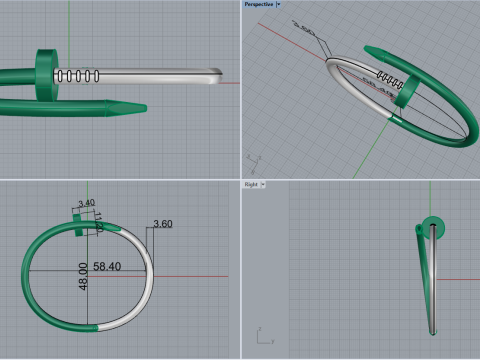Select the 3.60 dimension in bottom-left viewport
Viewport: 480px width, 360px height.
[163, 224]
